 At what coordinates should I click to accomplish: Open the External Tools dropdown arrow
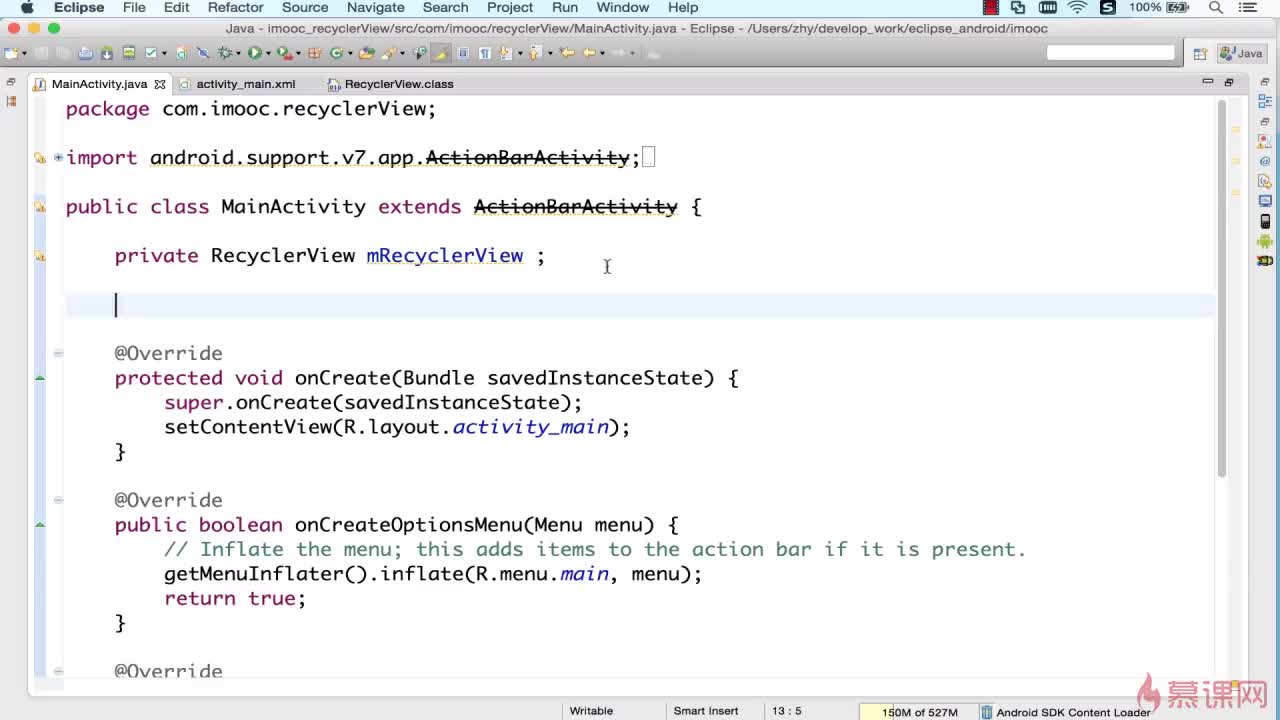(x=297, y=54)
